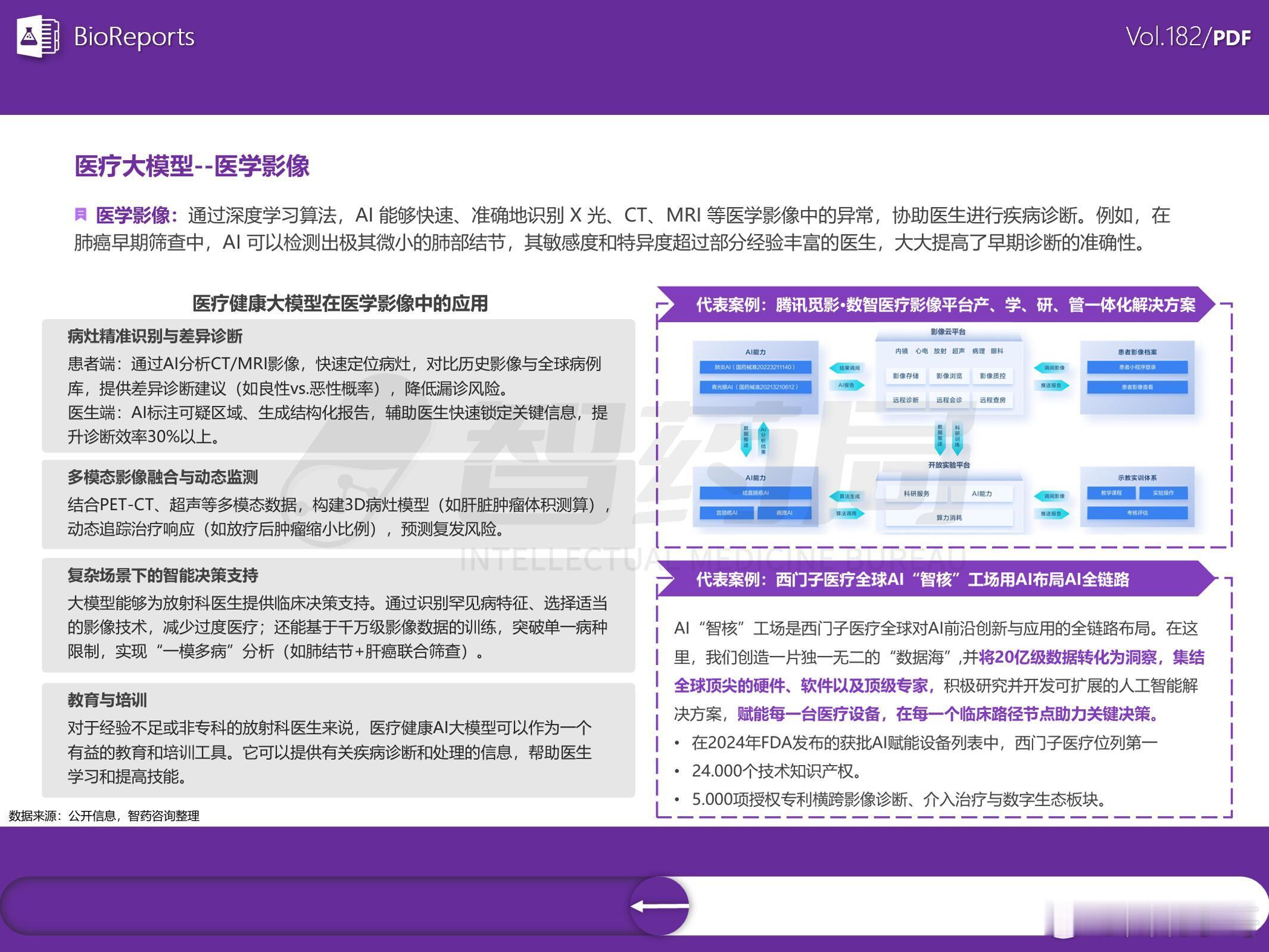
Task: Click the 远程查房 tile
Action: tap(992, 400)
